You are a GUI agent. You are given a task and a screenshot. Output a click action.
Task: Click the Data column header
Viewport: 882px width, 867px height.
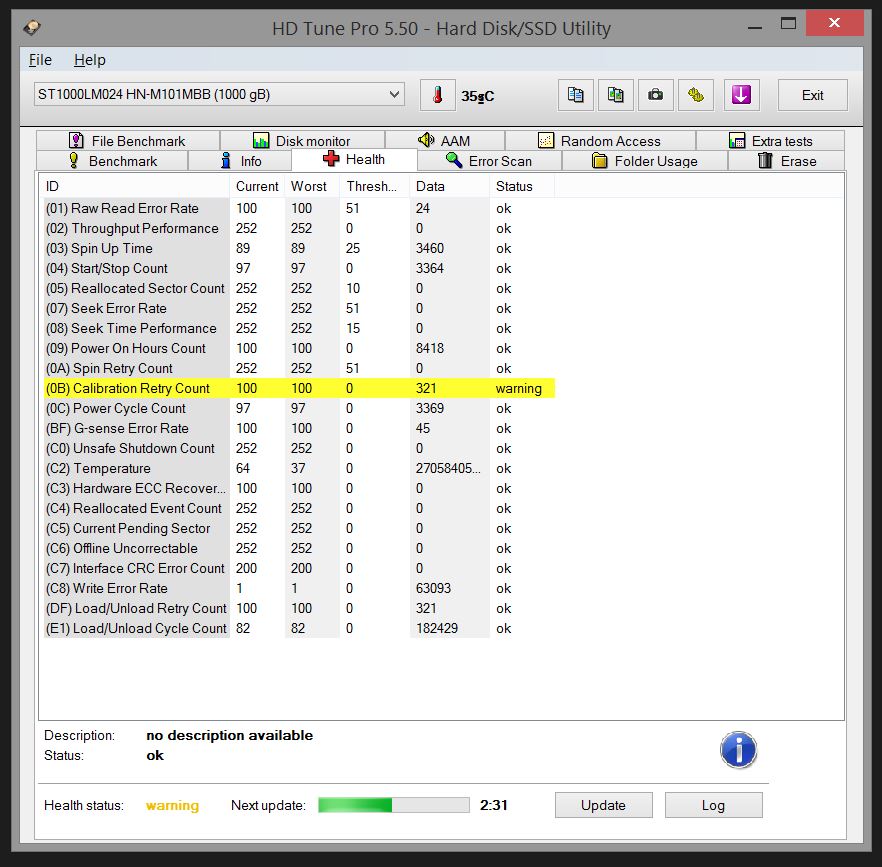pyautogui.click(x=449, y=186)
